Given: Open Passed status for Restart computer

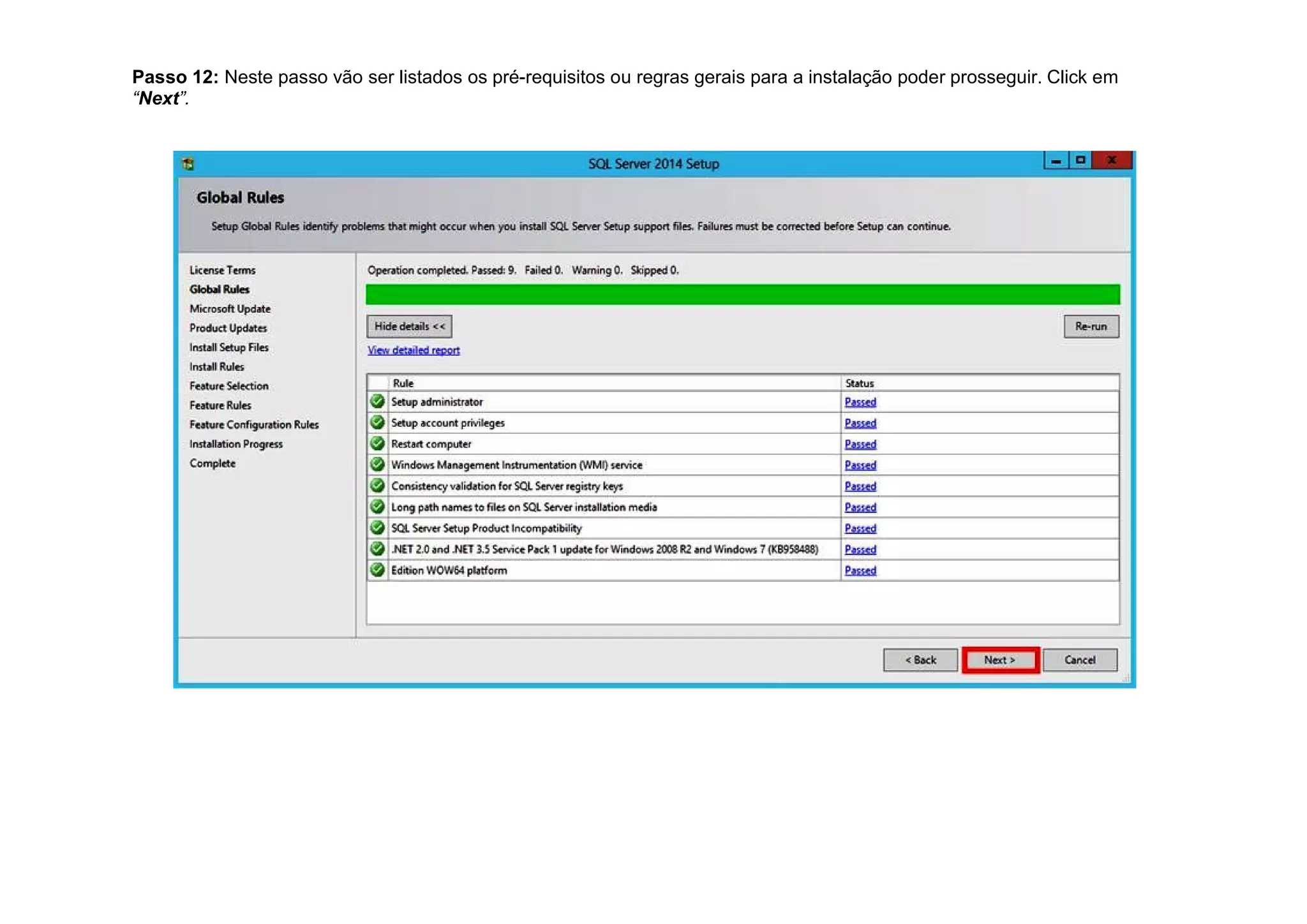Looking at the screenshot, I should 860,444.
